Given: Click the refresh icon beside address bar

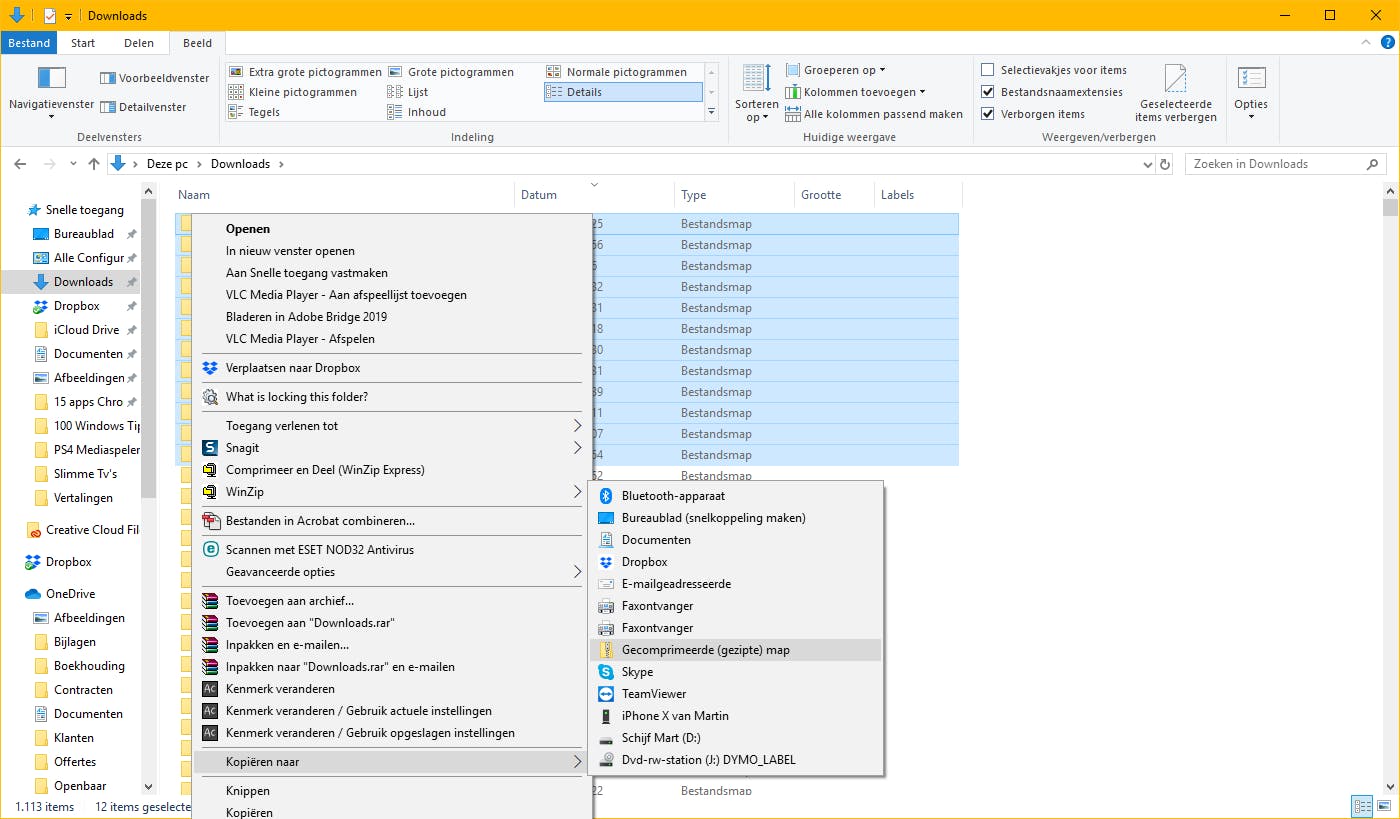Looking at the screenshot, I should tap(1165, 164).
